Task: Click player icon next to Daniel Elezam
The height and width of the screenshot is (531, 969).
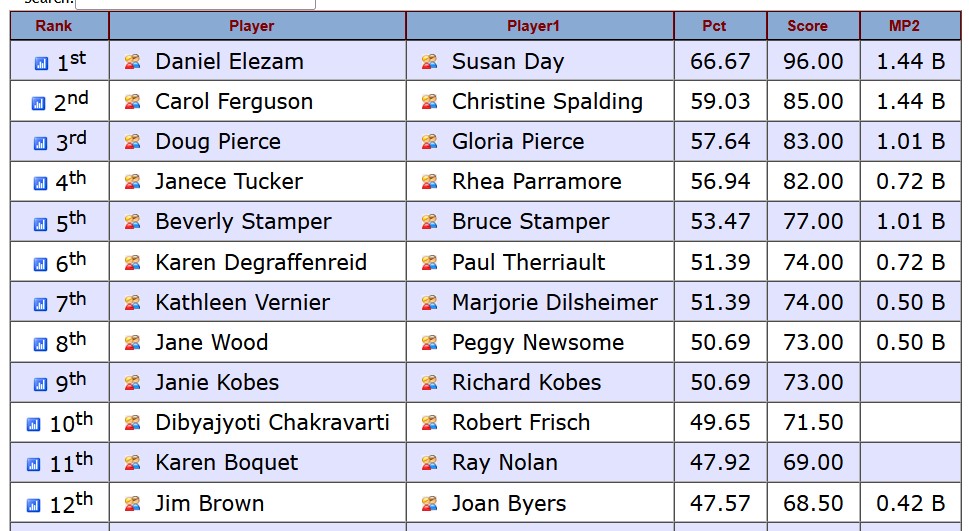Action: (132, 62)
